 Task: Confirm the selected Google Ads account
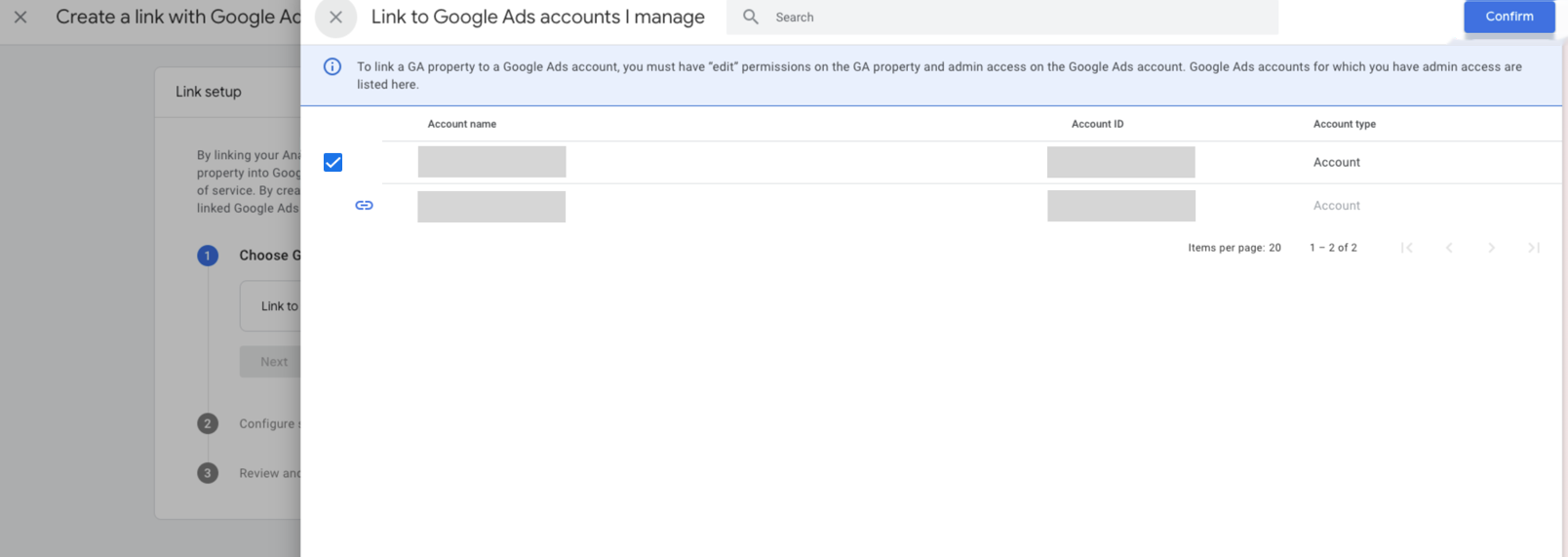pyautogui.click(x=1509, y=17)
